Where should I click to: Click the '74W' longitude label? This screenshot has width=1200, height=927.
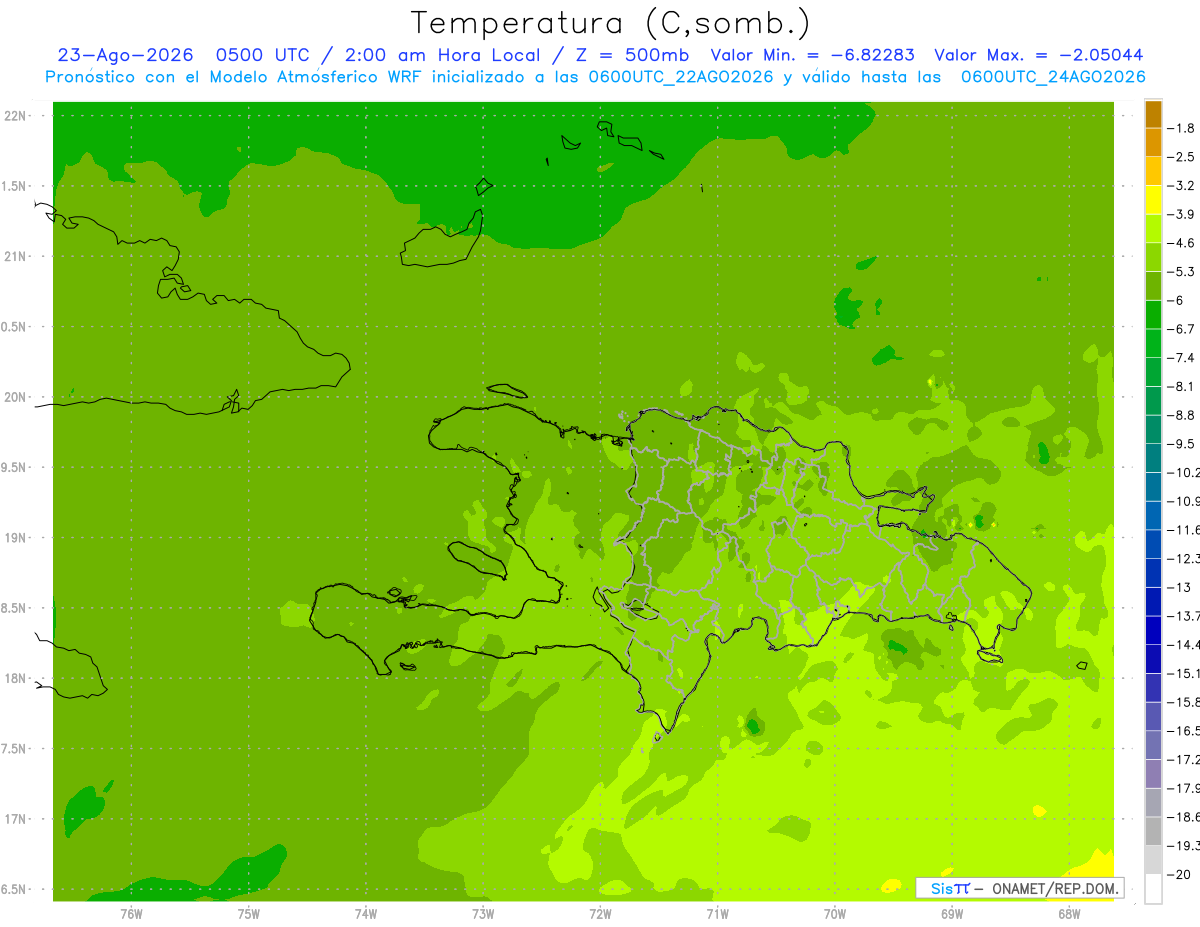(365, 913)
